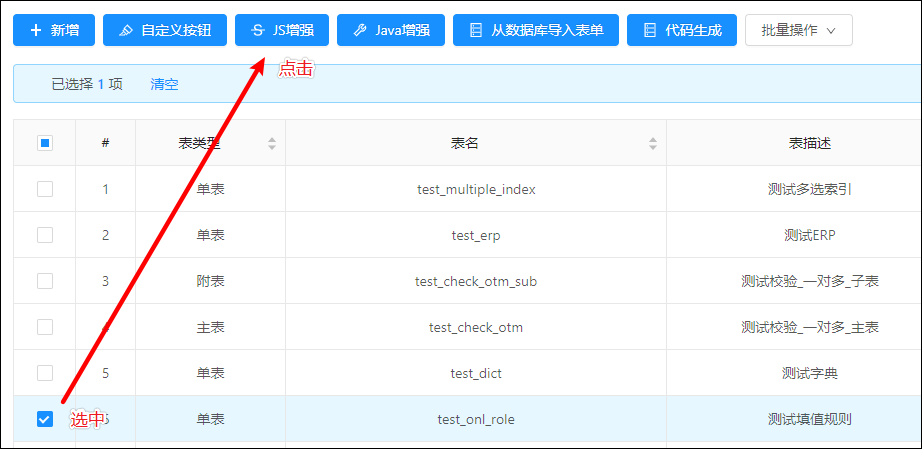Click the test_check_otm table name cell
The height and width of the screenshot is (449, 922).
click(476, 327)
